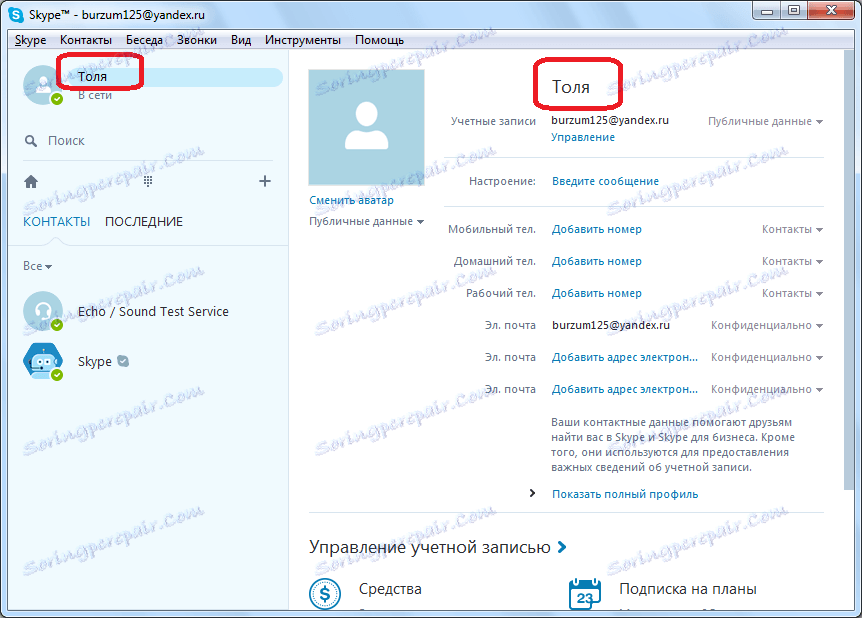Close the Skype window
862x618 pixels.
pos(831,11)
